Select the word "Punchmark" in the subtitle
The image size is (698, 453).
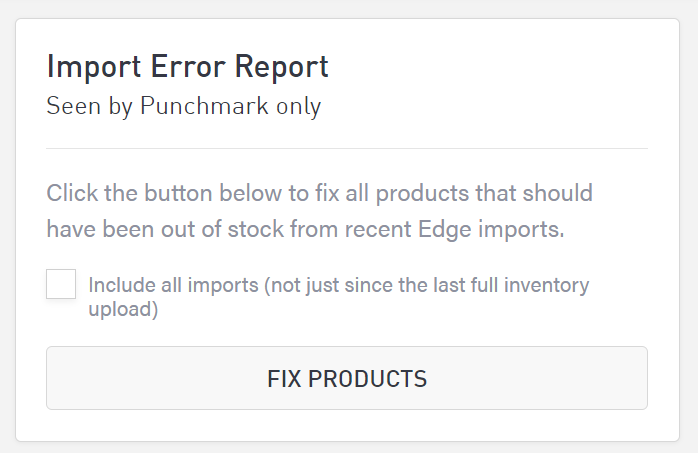point(203,105)
